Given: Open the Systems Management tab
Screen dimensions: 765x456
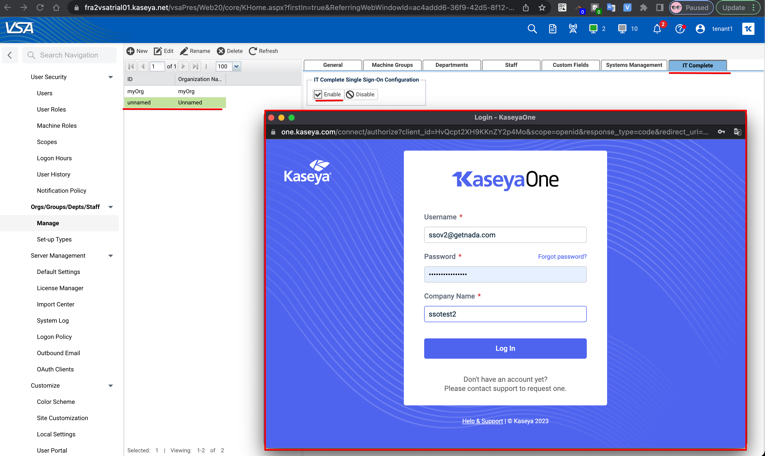Looking at the screenshot, I should pyautogui.click(x=633, y=65).
